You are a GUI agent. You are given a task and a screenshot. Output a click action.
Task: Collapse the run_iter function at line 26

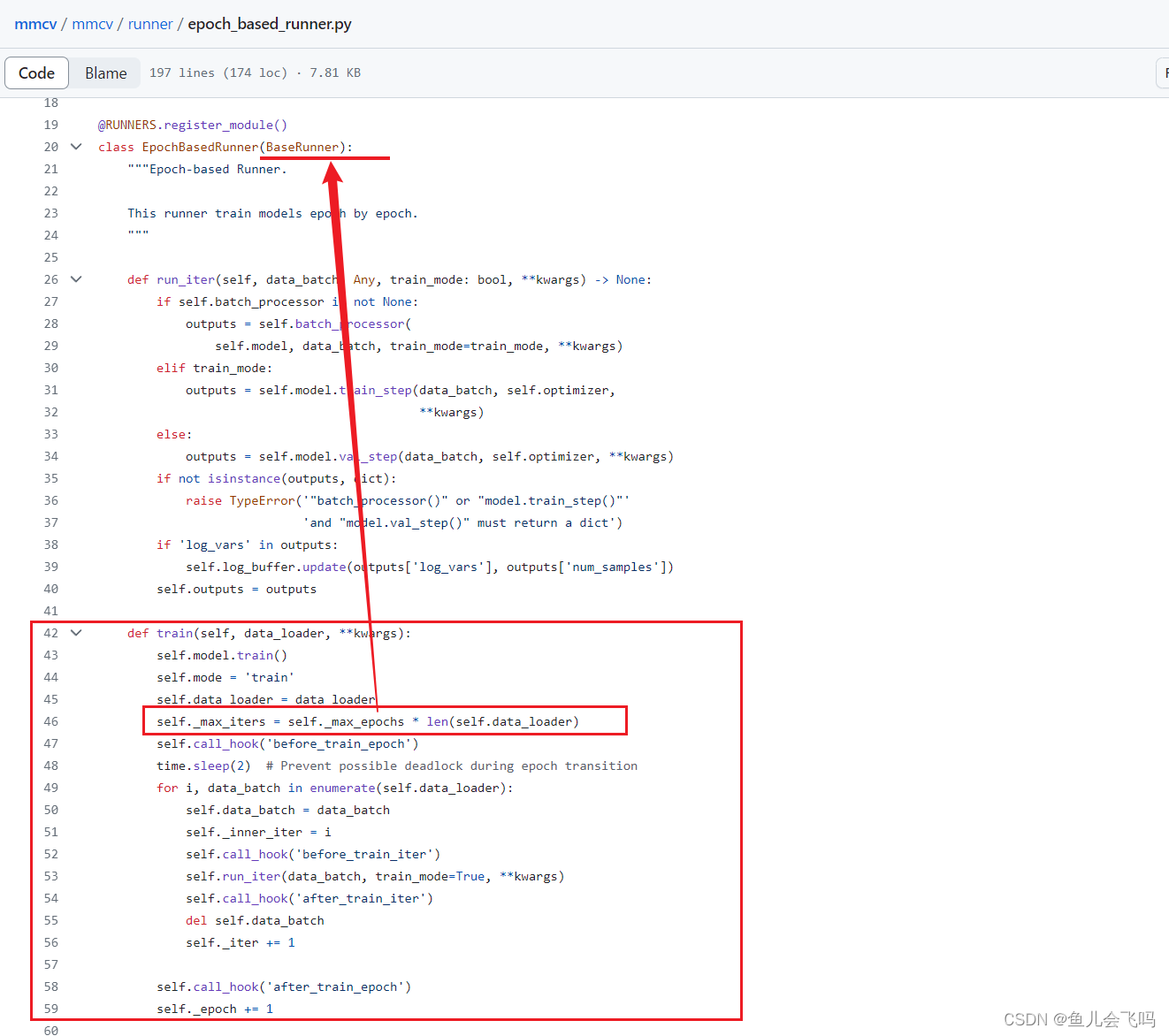76,279
